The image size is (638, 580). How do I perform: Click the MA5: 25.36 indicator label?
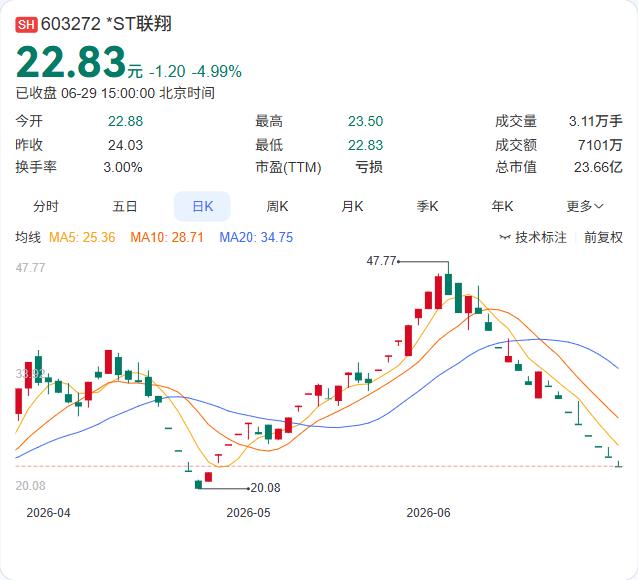point(82,237)
